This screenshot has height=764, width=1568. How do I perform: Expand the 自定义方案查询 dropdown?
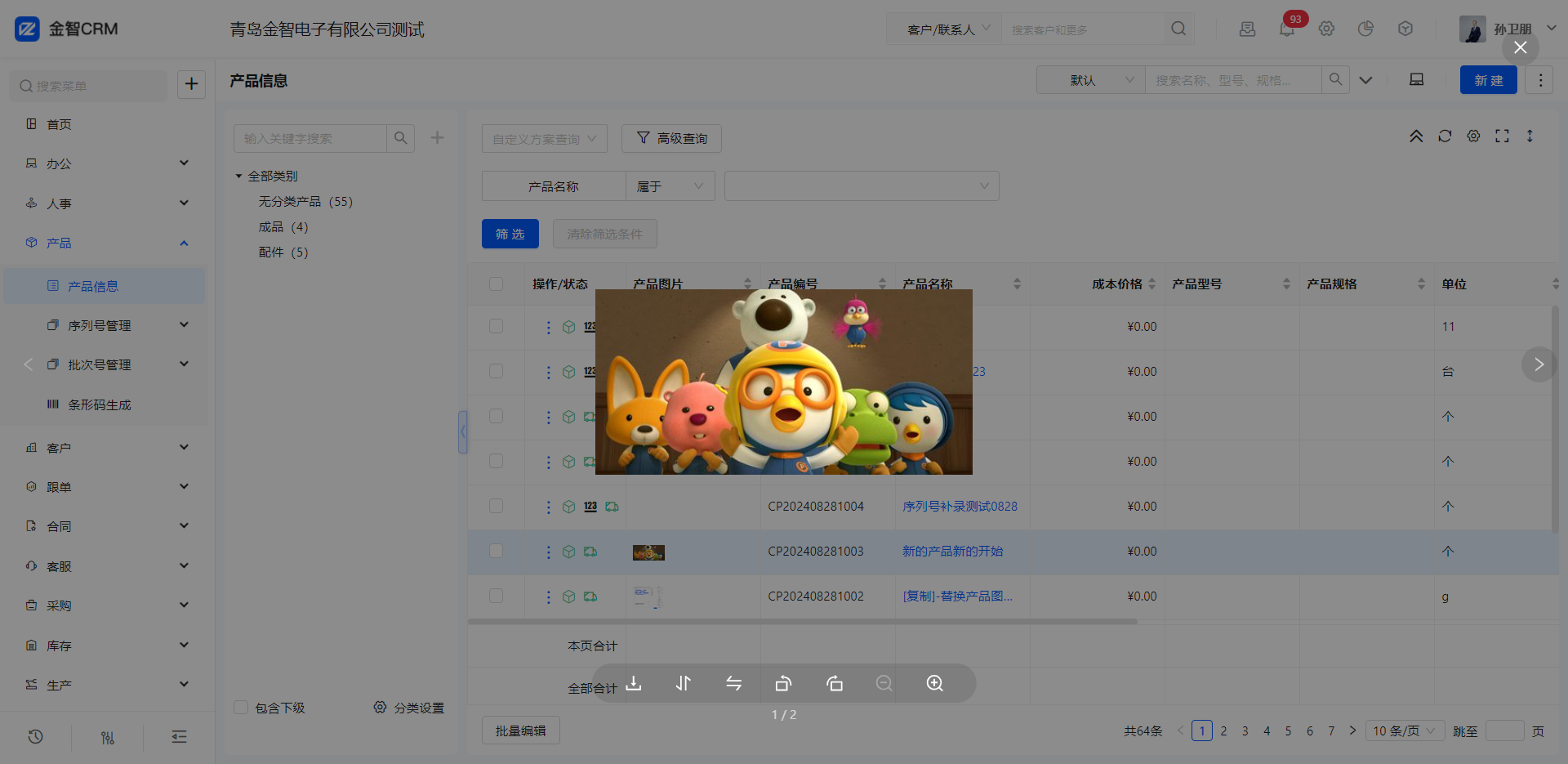tap(545, 138)
